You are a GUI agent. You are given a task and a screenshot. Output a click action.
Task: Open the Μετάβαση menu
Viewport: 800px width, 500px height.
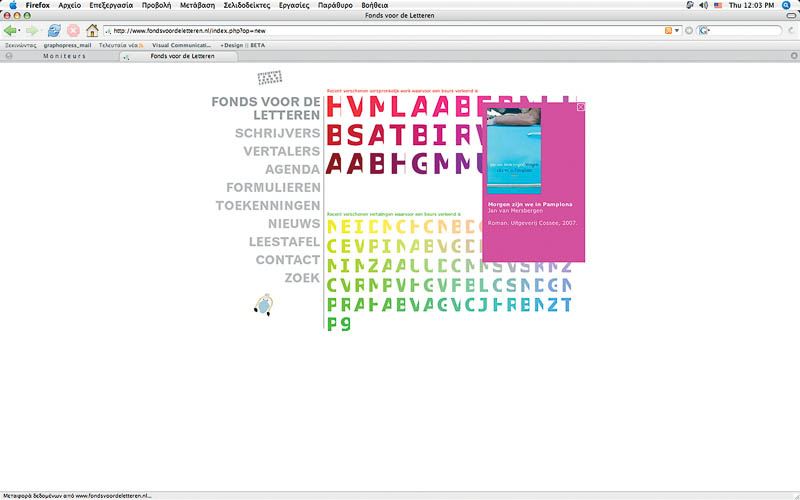pos(197,5)
